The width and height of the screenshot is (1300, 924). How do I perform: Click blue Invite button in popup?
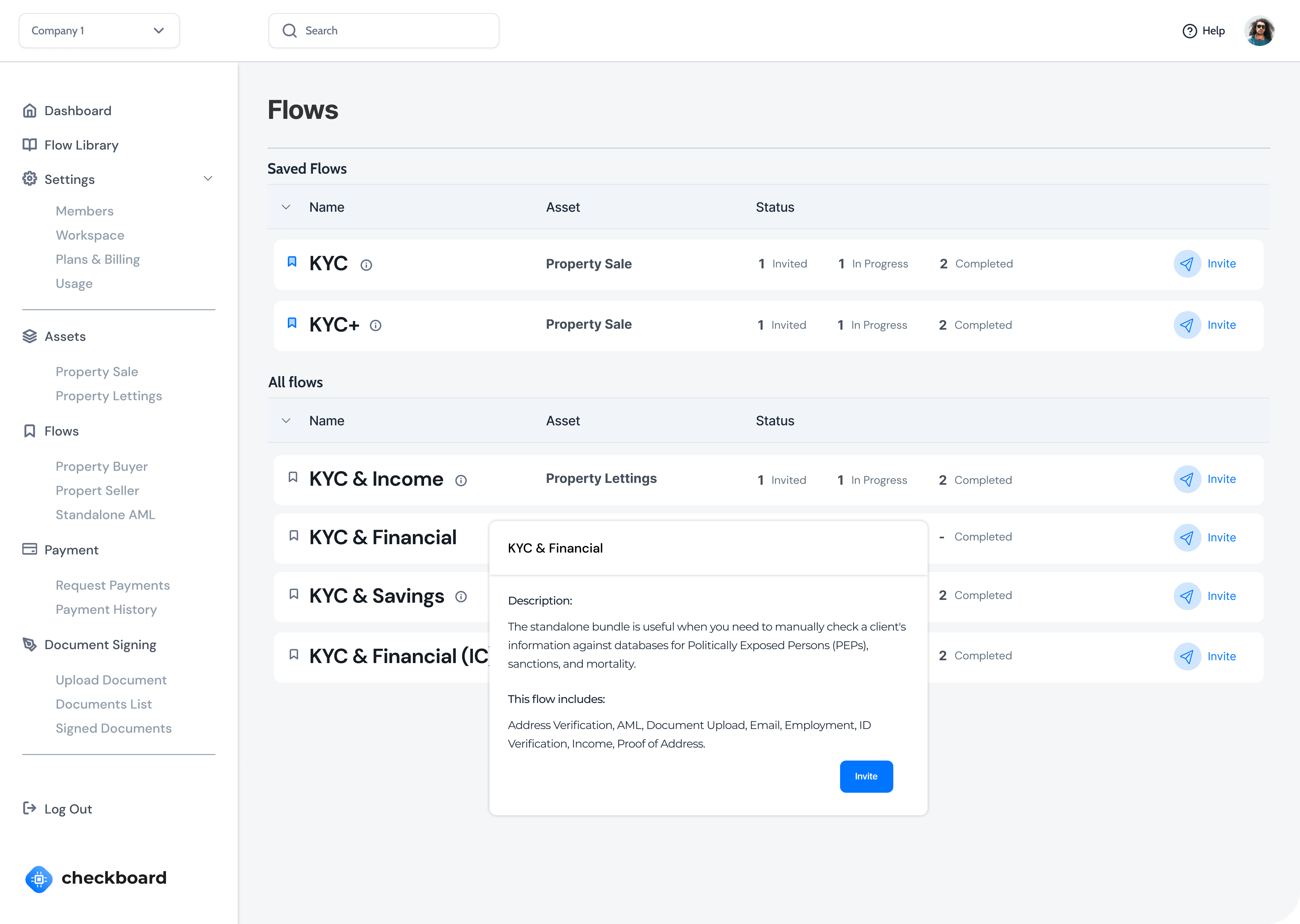866,777
